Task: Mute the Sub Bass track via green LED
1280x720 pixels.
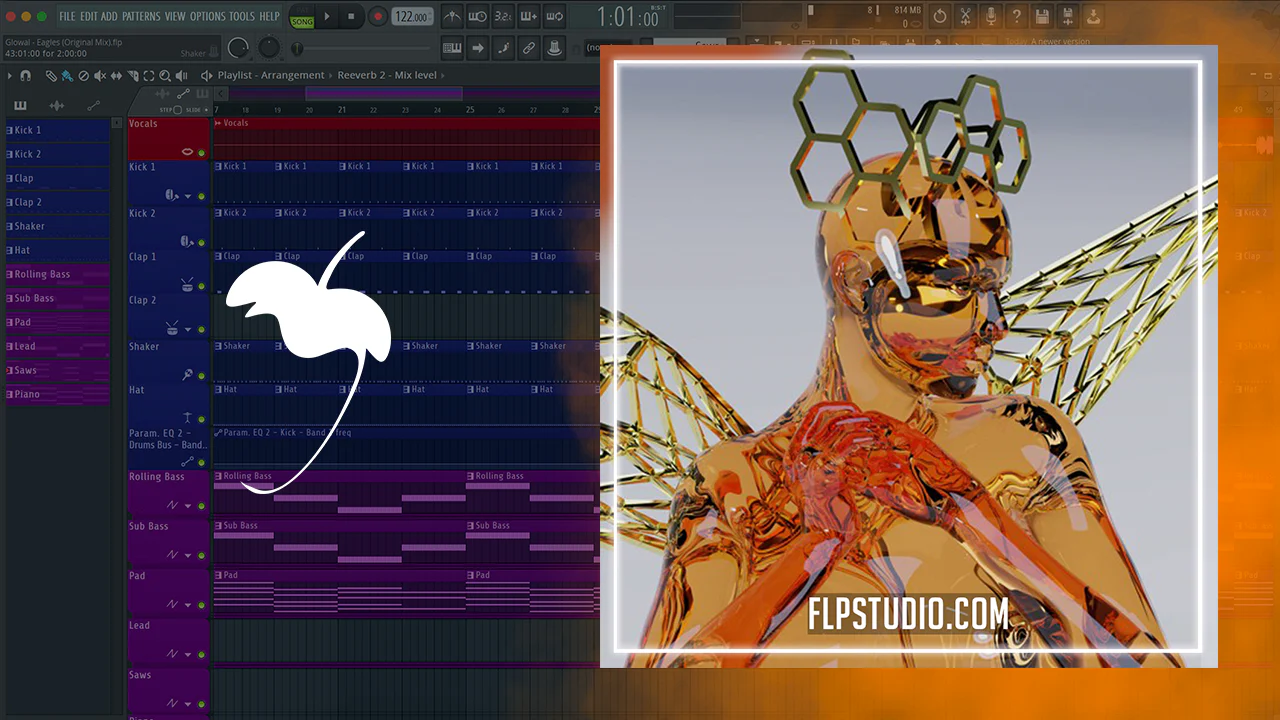Action: point(201,555)
